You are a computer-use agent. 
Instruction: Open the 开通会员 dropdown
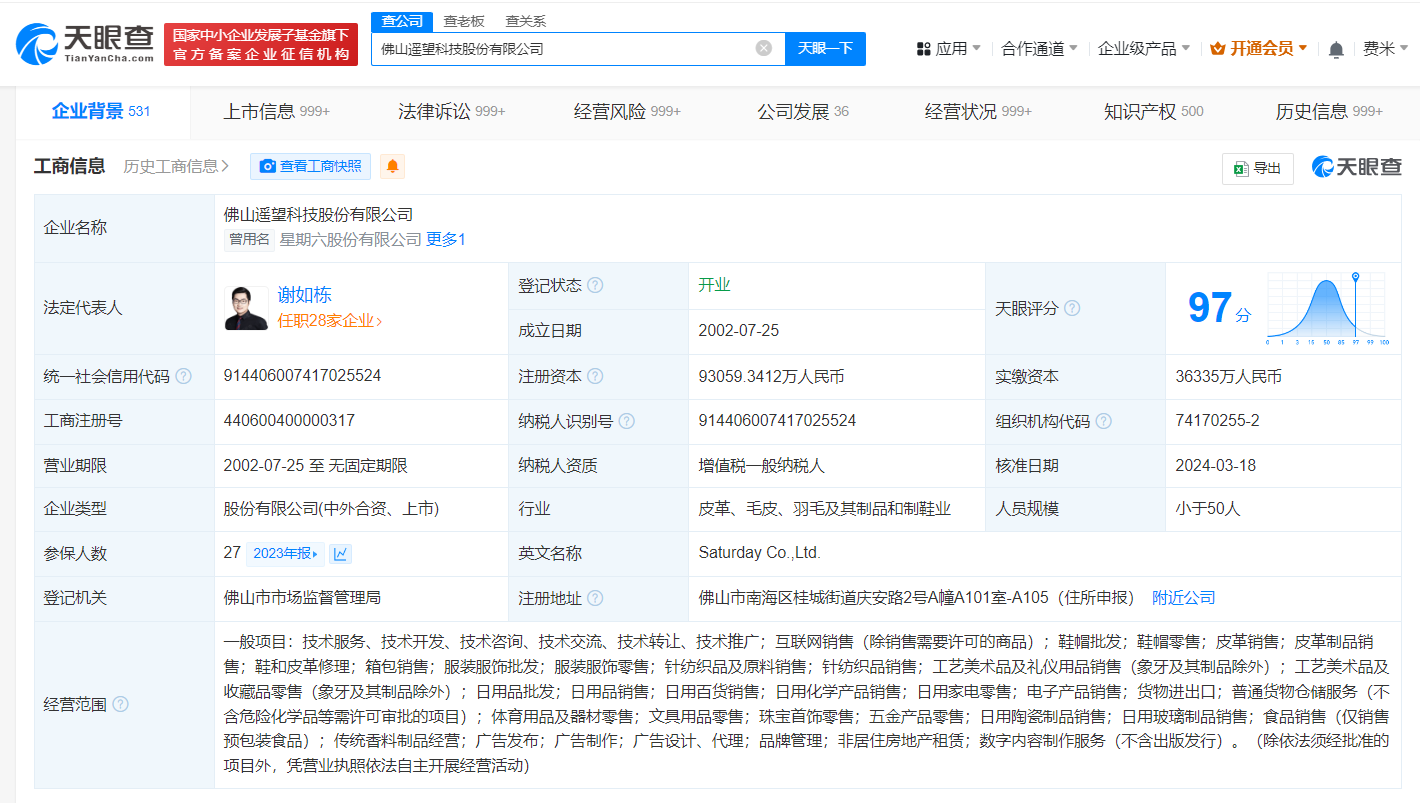click(x=1259, y=48)
